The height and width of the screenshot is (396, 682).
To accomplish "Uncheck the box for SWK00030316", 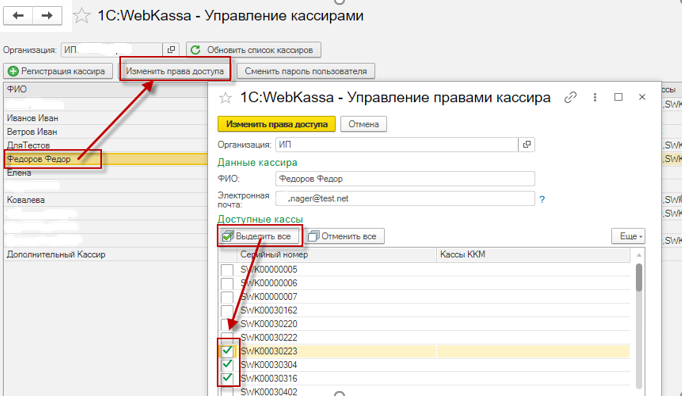I will coord(227,378).
